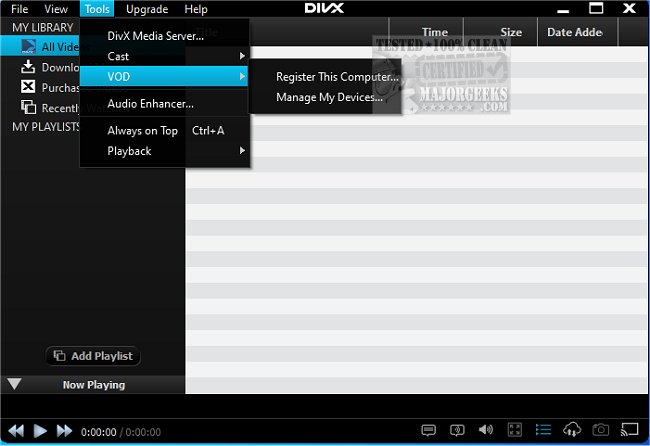Close the open Tools menu
This screenshot has height=446, width=650.
(97, 9)
